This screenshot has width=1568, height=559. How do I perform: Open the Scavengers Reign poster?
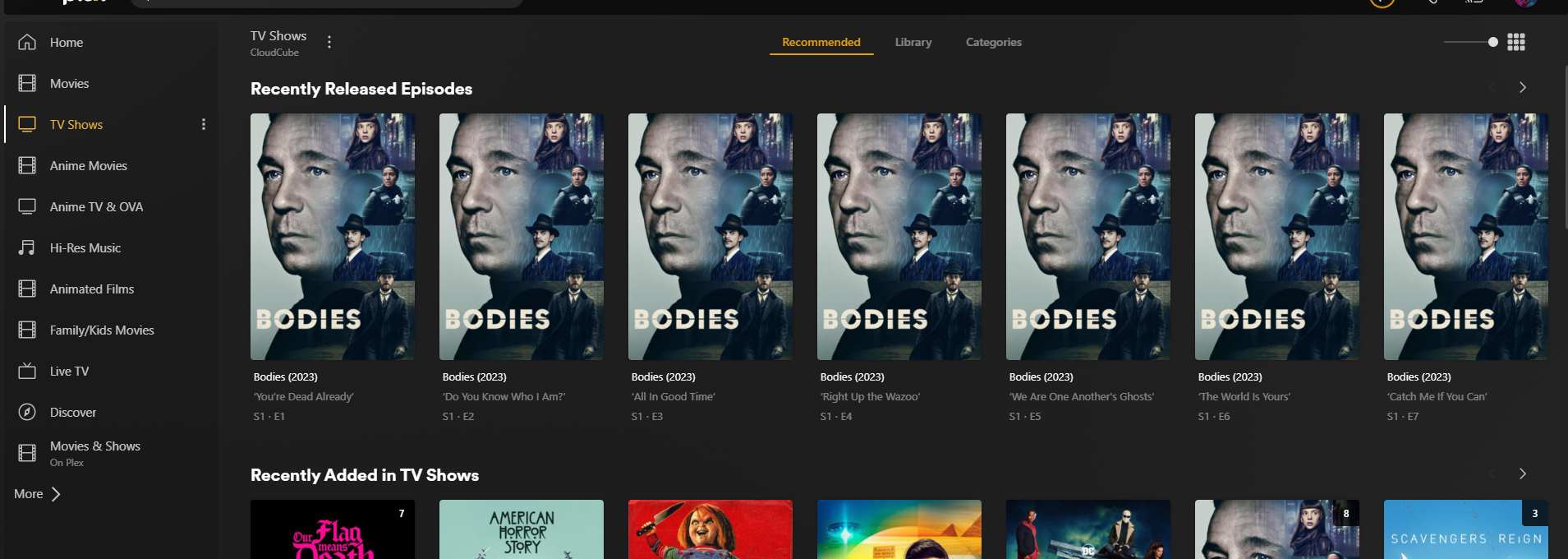tap(1466, 529)
